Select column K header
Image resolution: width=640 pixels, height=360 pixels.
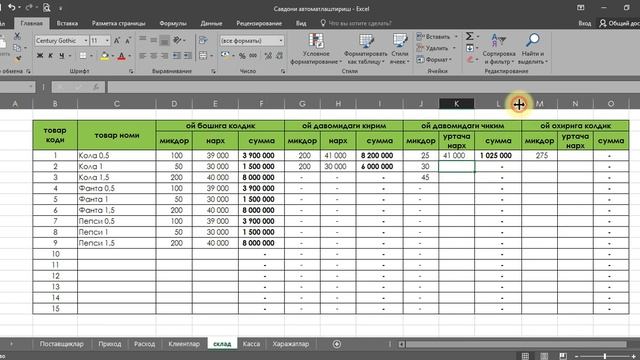[x=456, y=104]
